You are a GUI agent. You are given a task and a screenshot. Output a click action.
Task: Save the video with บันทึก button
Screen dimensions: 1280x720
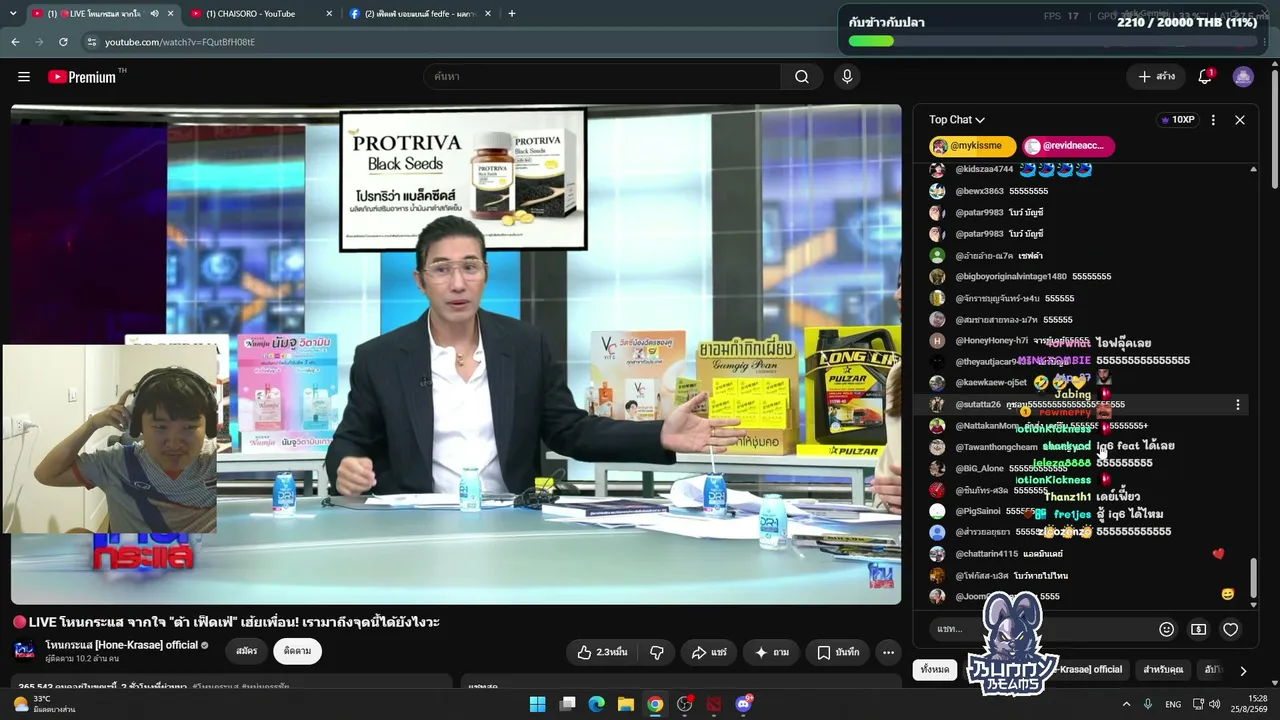(838, 652)
